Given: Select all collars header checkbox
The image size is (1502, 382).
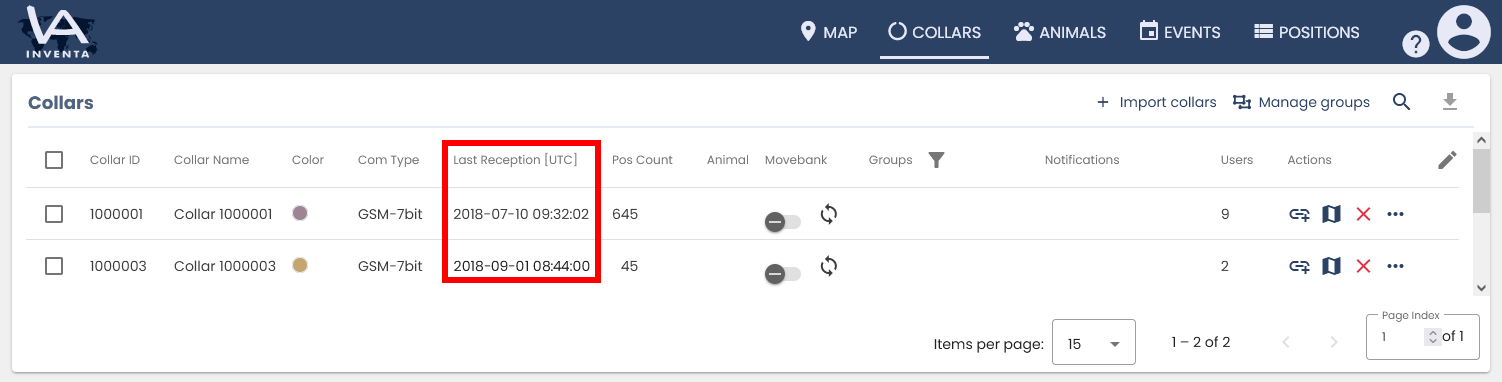Looking at the screenshot, I should click(54, 160).
